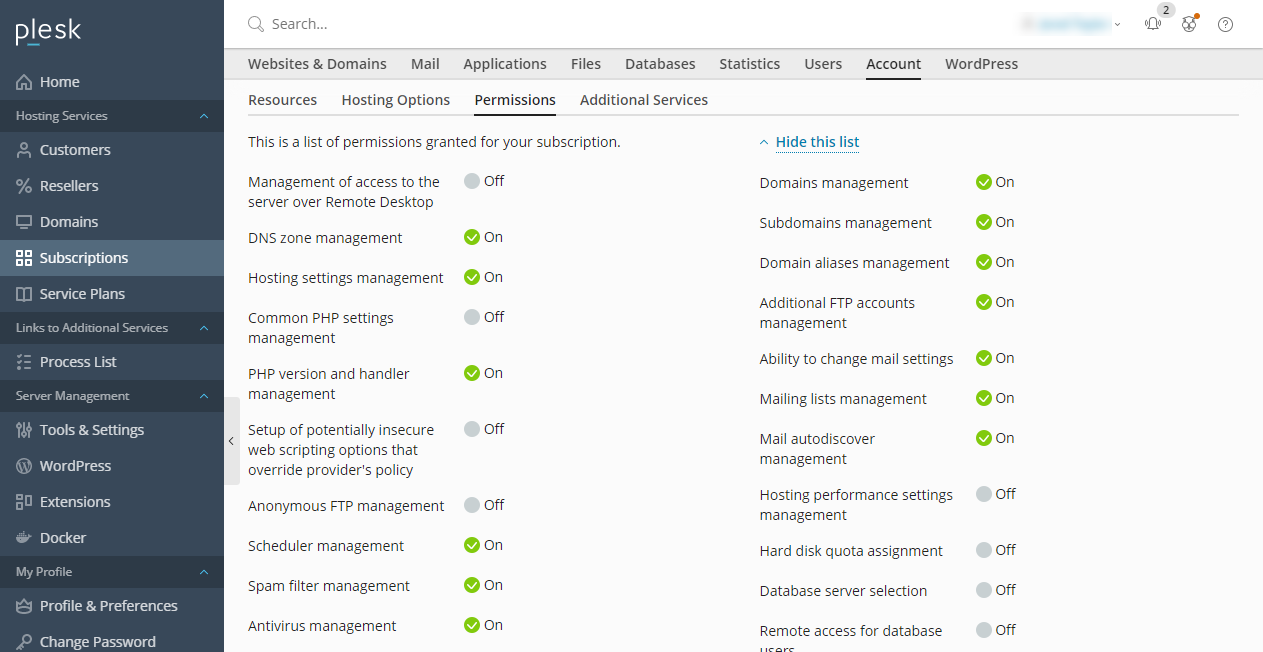Collapse the Hosting Services sidebar group

203,115
